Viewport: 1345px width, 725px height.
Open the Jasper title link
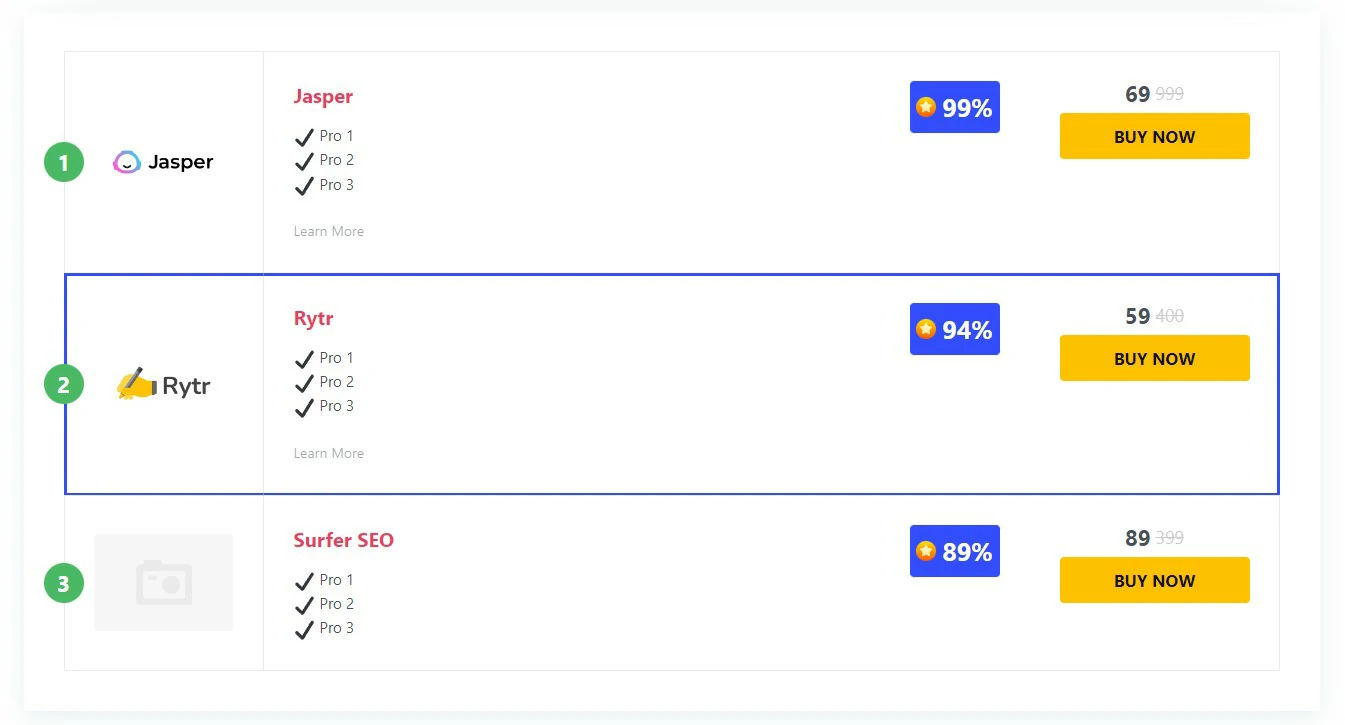(323, 96)
